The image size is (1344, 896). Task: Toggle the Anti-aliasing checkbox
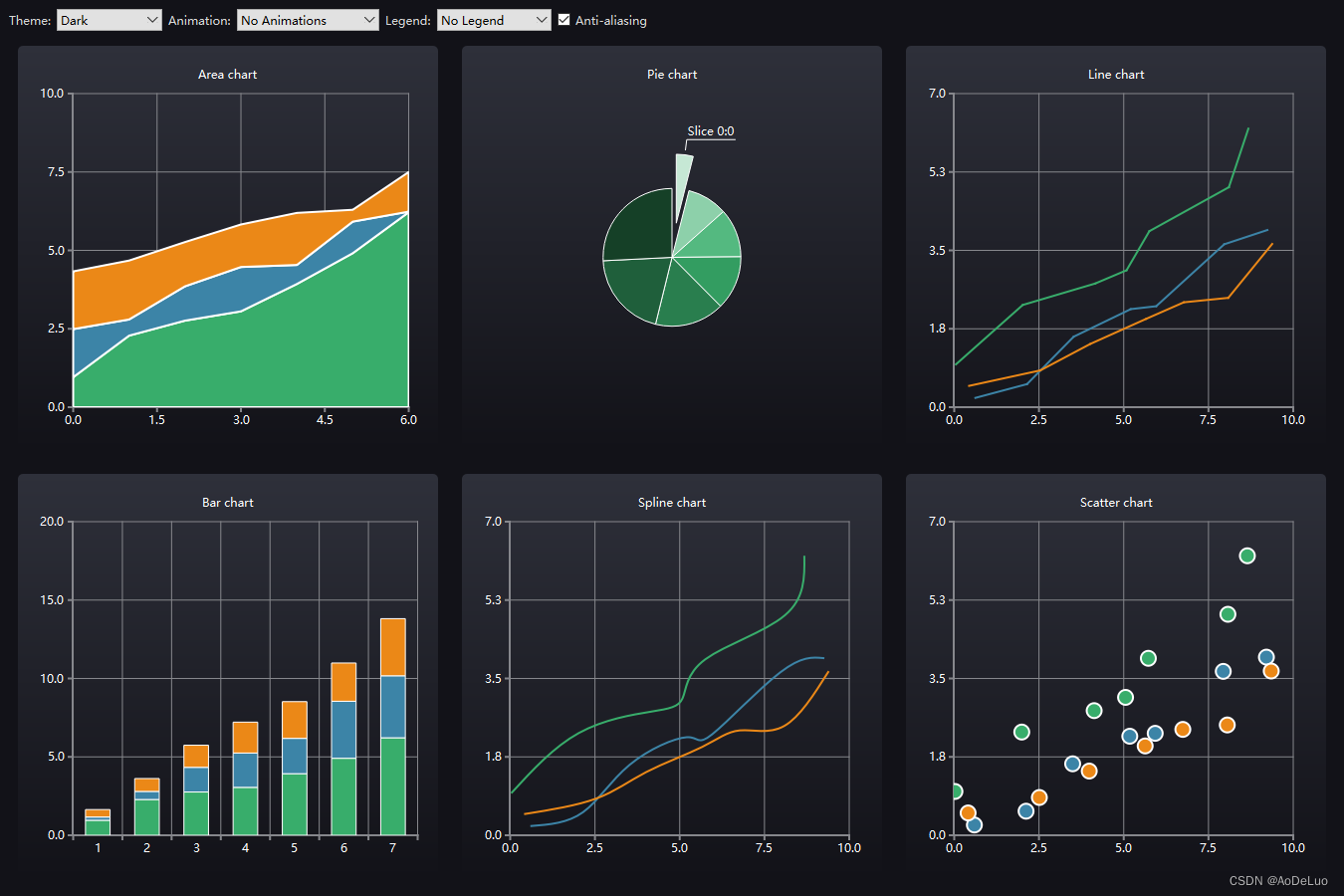click(x=564, y=20)
